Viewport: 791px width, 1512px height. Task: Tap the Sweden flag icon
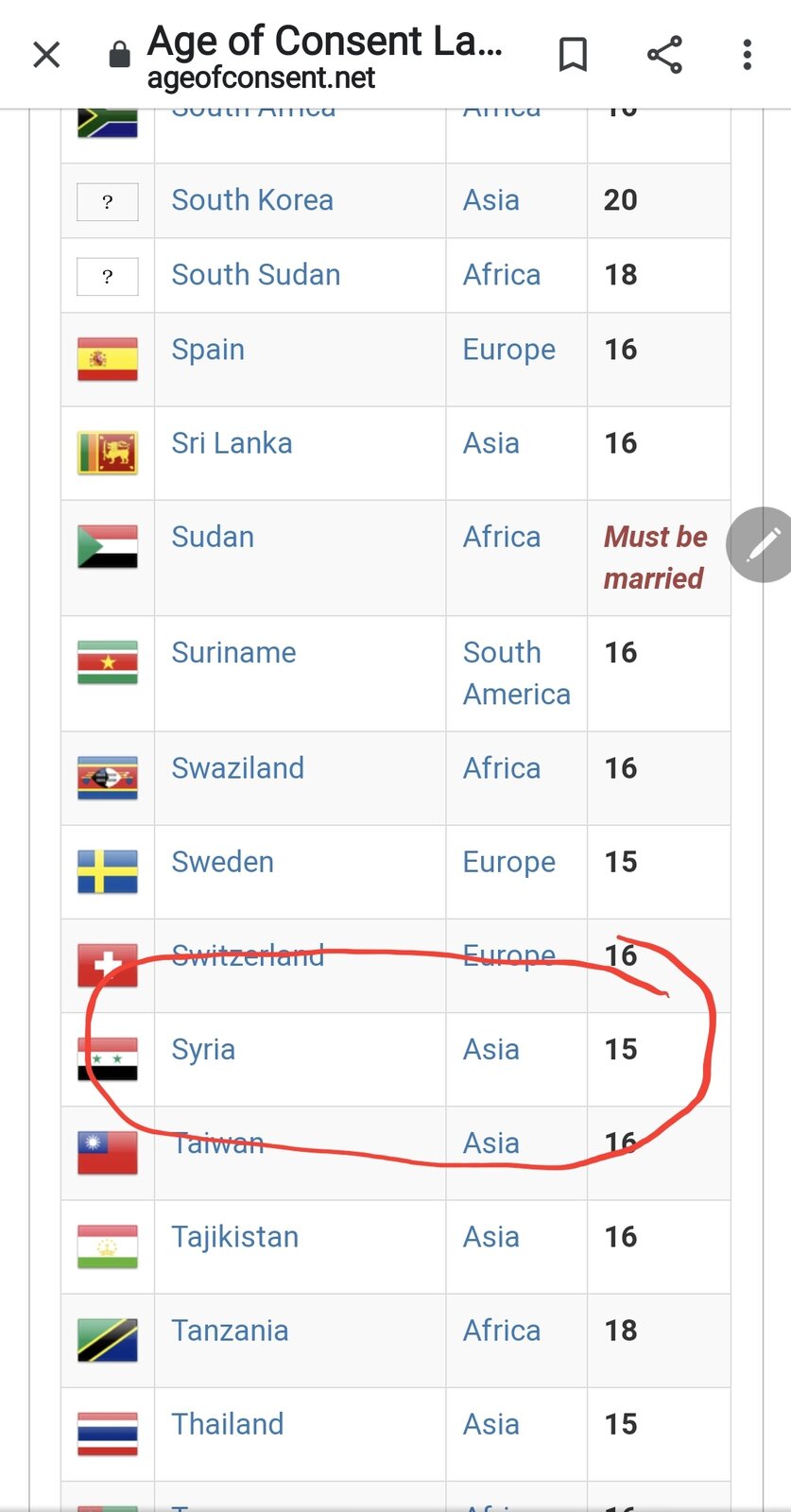(108, 871)
